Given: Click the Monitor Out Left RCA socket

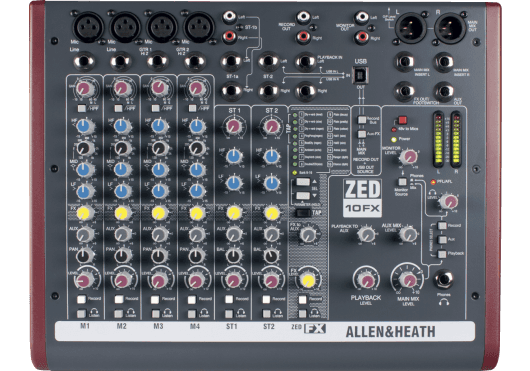Looking at the screenshot, I should [x=362, y=16].
